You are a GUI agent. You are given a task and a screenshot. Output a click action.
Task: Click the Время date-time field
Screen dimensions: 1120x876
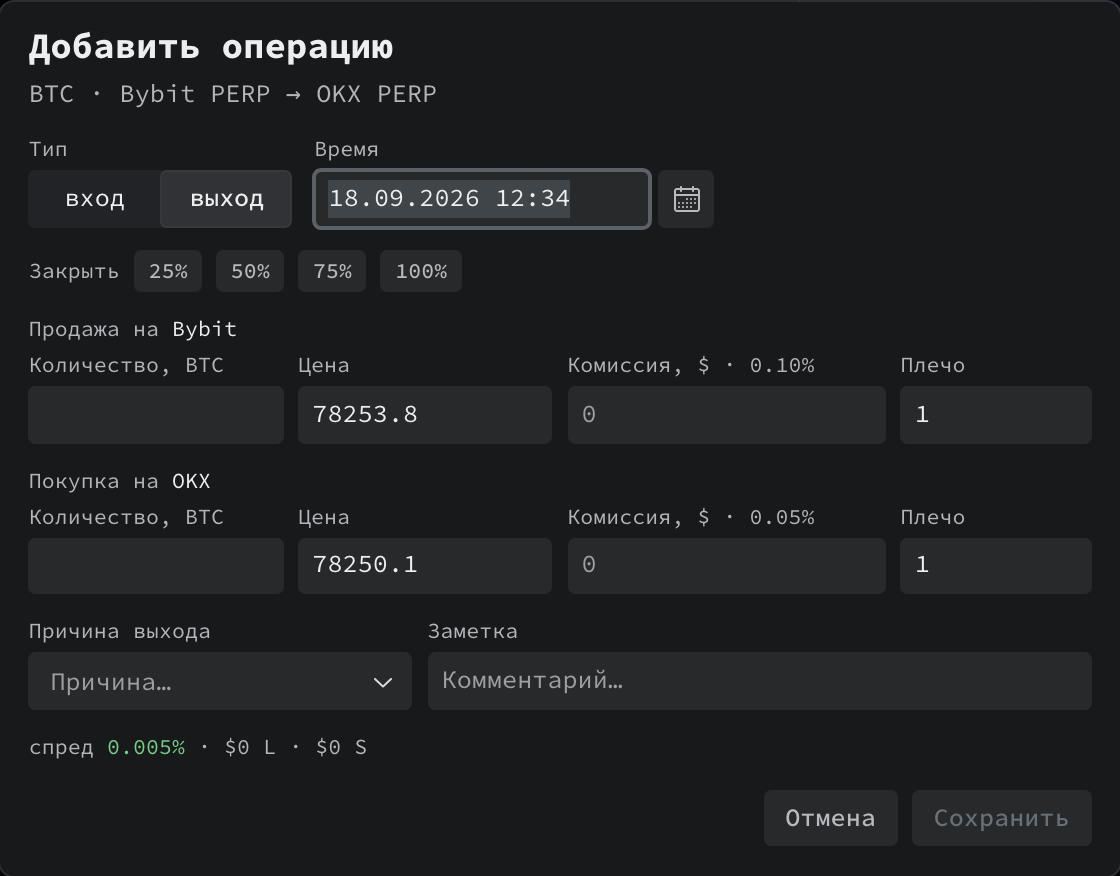[x=482, y=199]
